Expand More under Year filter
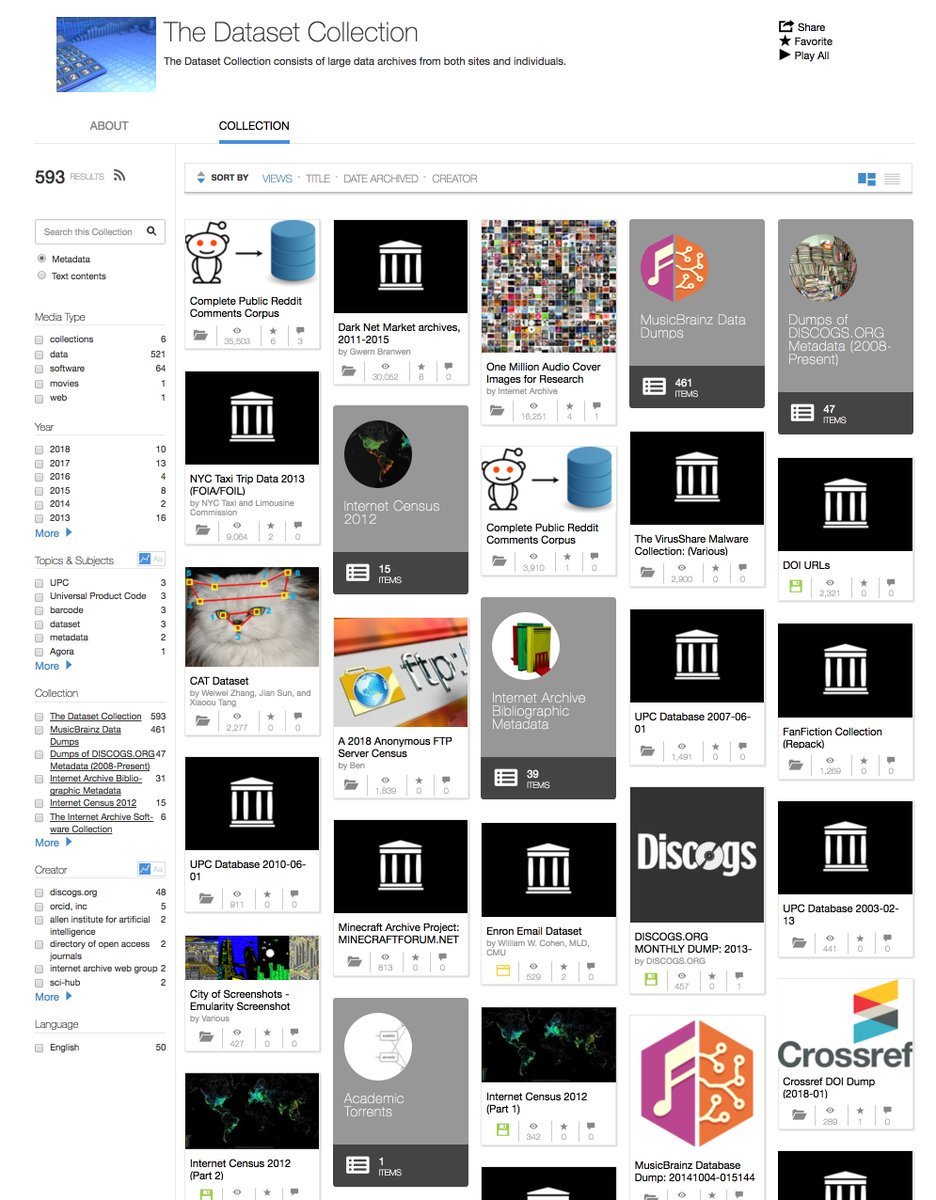 [53, 533]
